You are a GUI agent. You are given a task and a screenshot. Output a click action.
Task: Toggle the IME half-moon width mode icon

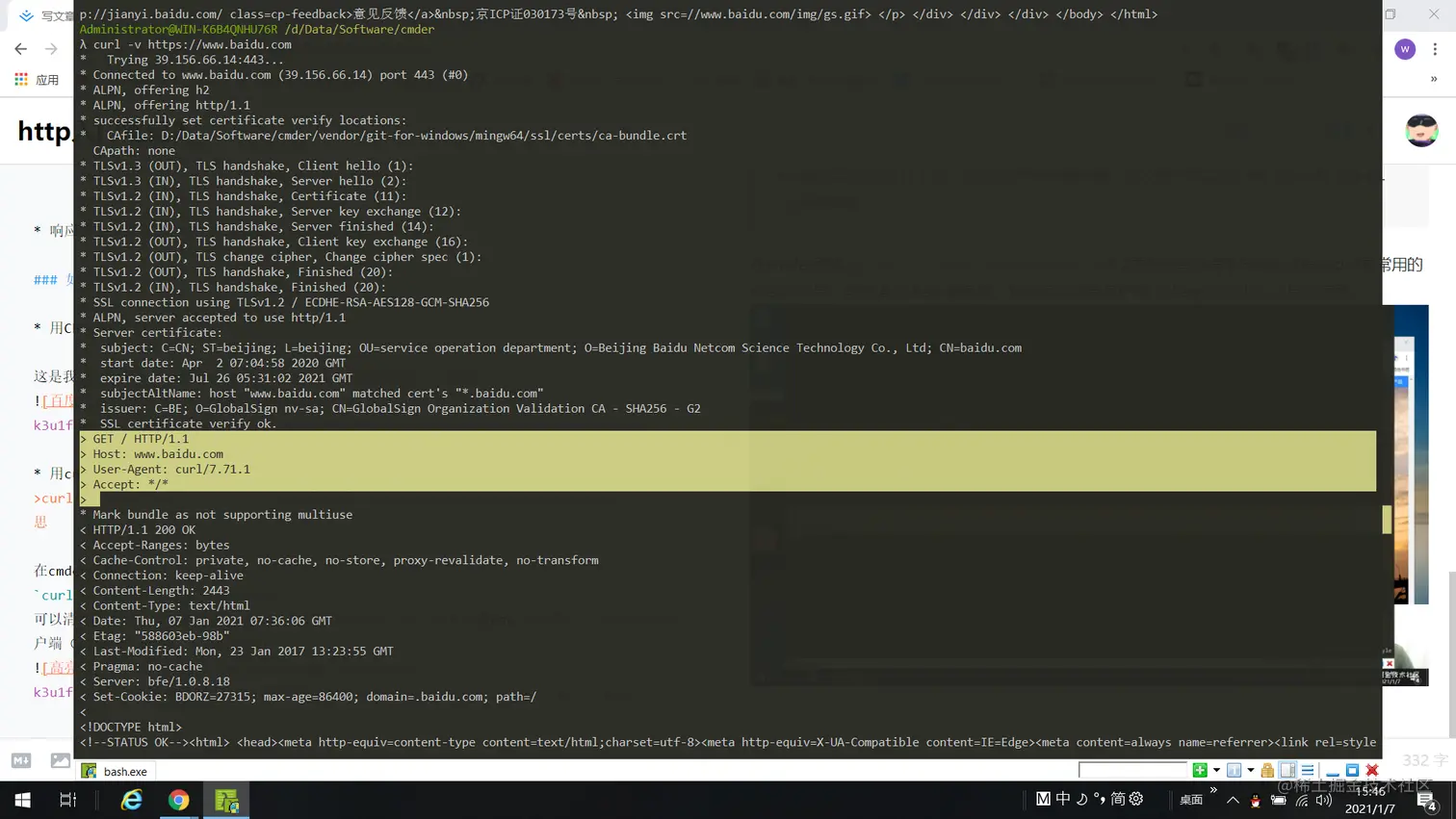click(x=1081, y=799)
